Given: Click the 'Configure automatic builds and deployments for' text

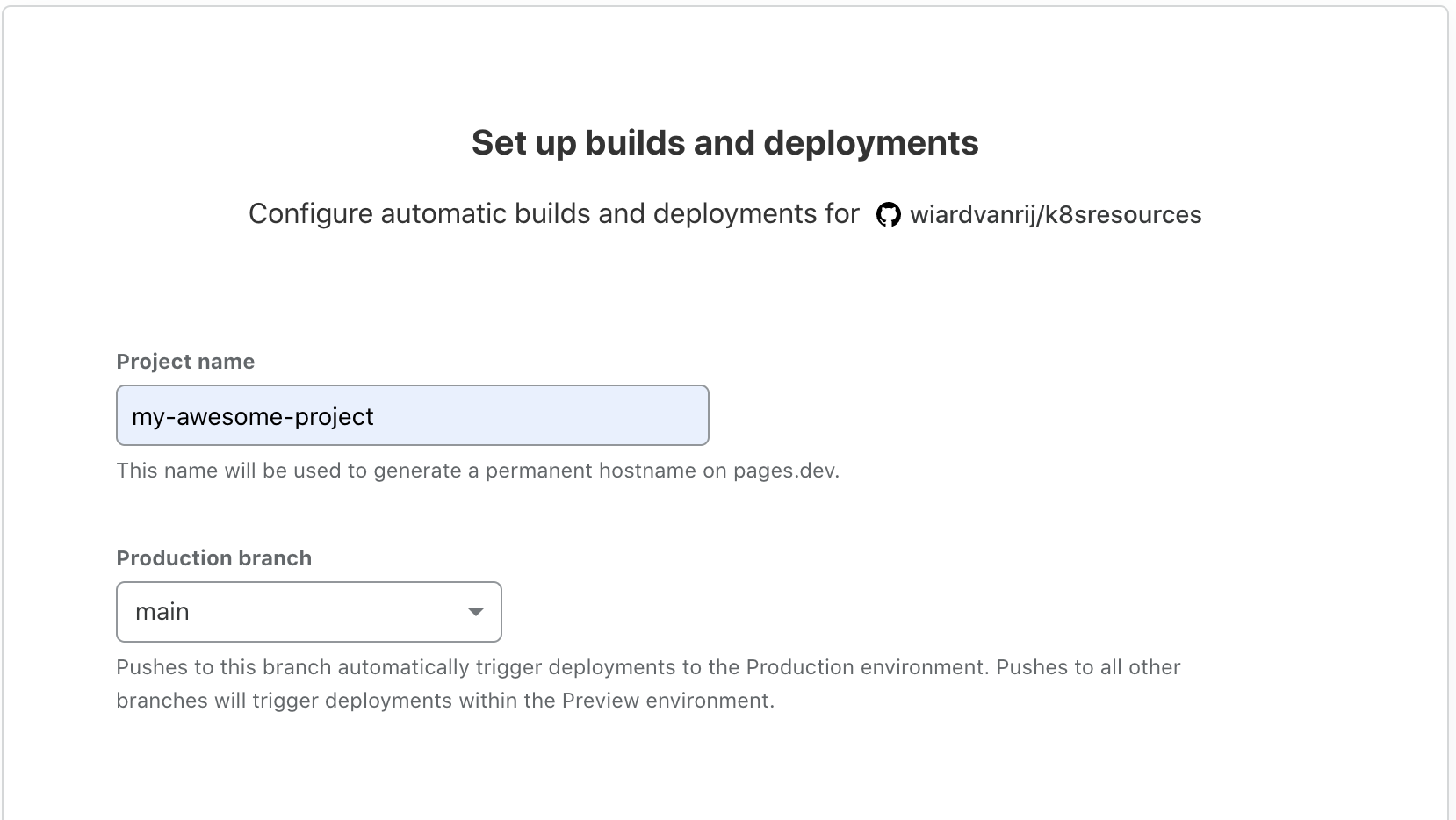Looking at the screenshot, I should click(553, 214).
